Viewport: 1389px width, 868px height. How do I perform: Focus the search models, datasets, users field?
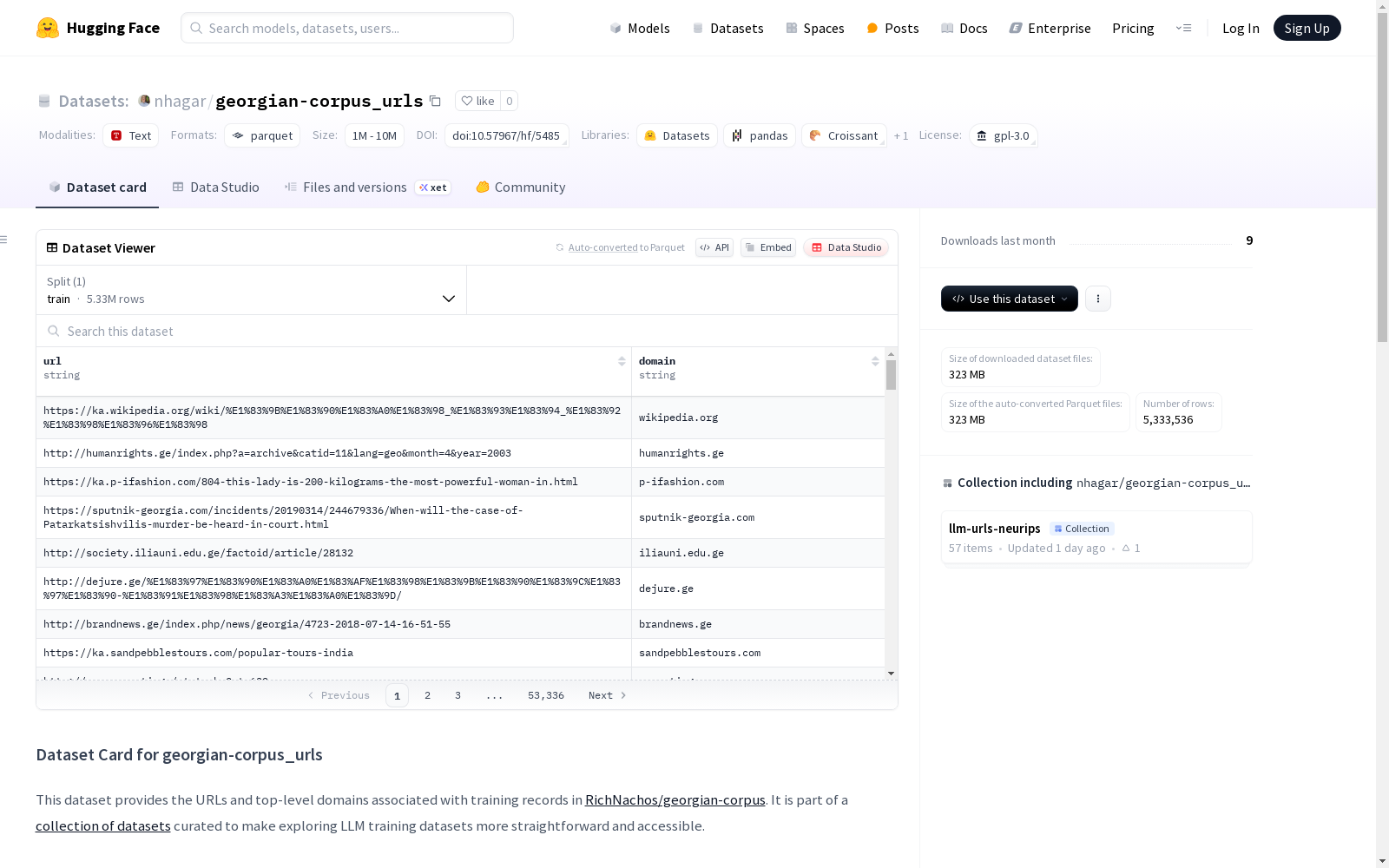[x=347, y=28]
